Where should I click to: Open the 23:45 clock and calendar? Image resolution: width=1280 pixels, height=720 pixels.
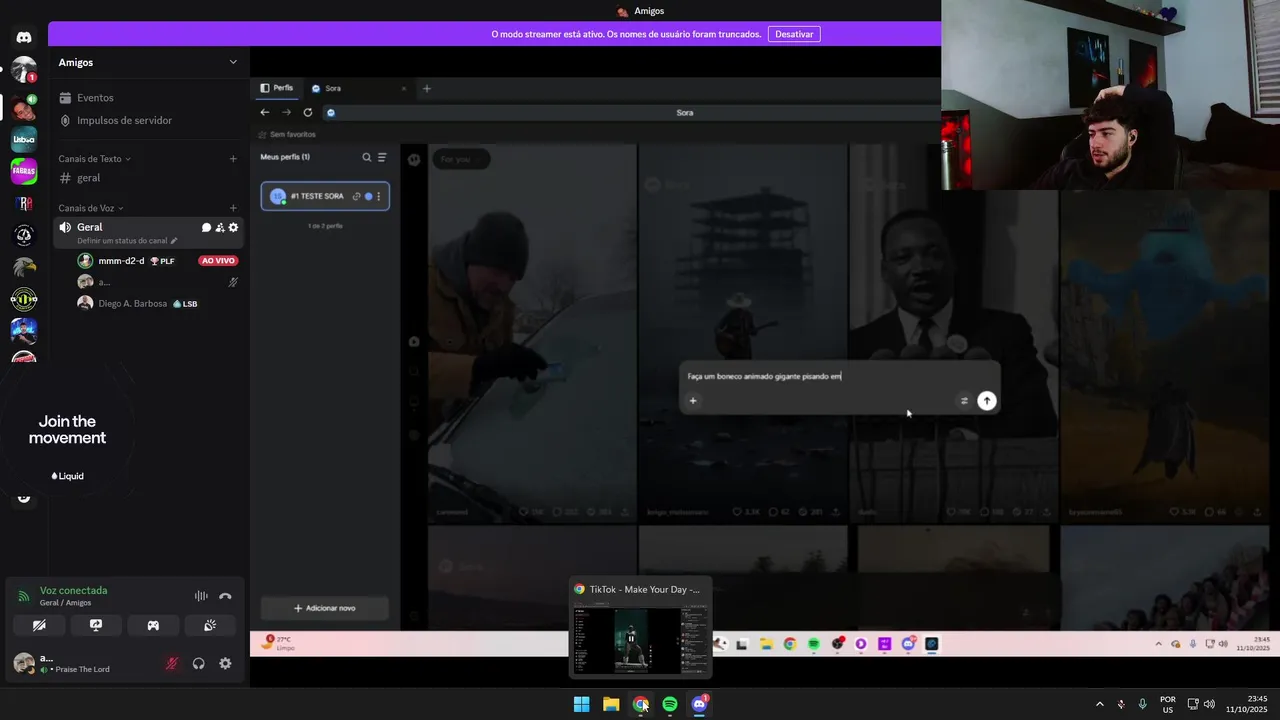1247,704
